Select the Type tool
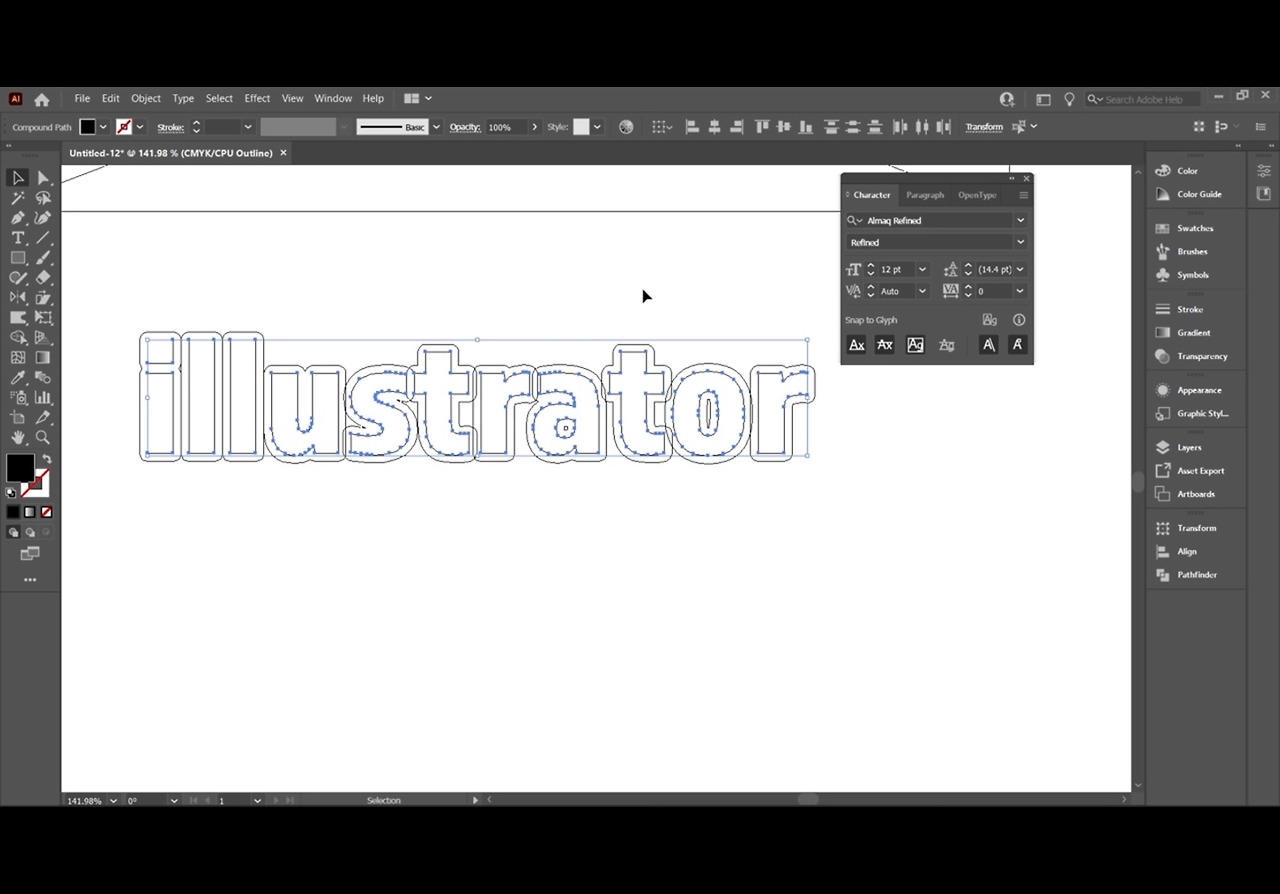Image resolution: width=1280 pixels, height=894 pixels. pos(18,238)
